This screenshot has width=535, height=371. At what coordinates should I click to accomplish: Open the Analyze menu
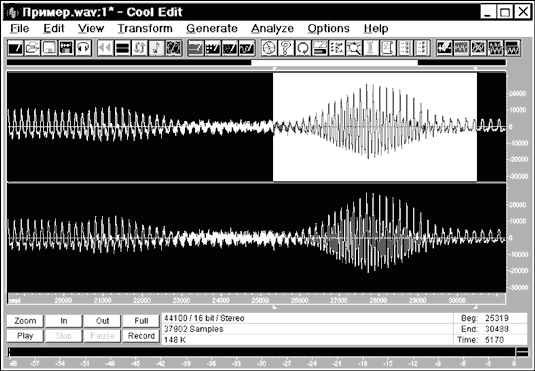coord(272,28)
